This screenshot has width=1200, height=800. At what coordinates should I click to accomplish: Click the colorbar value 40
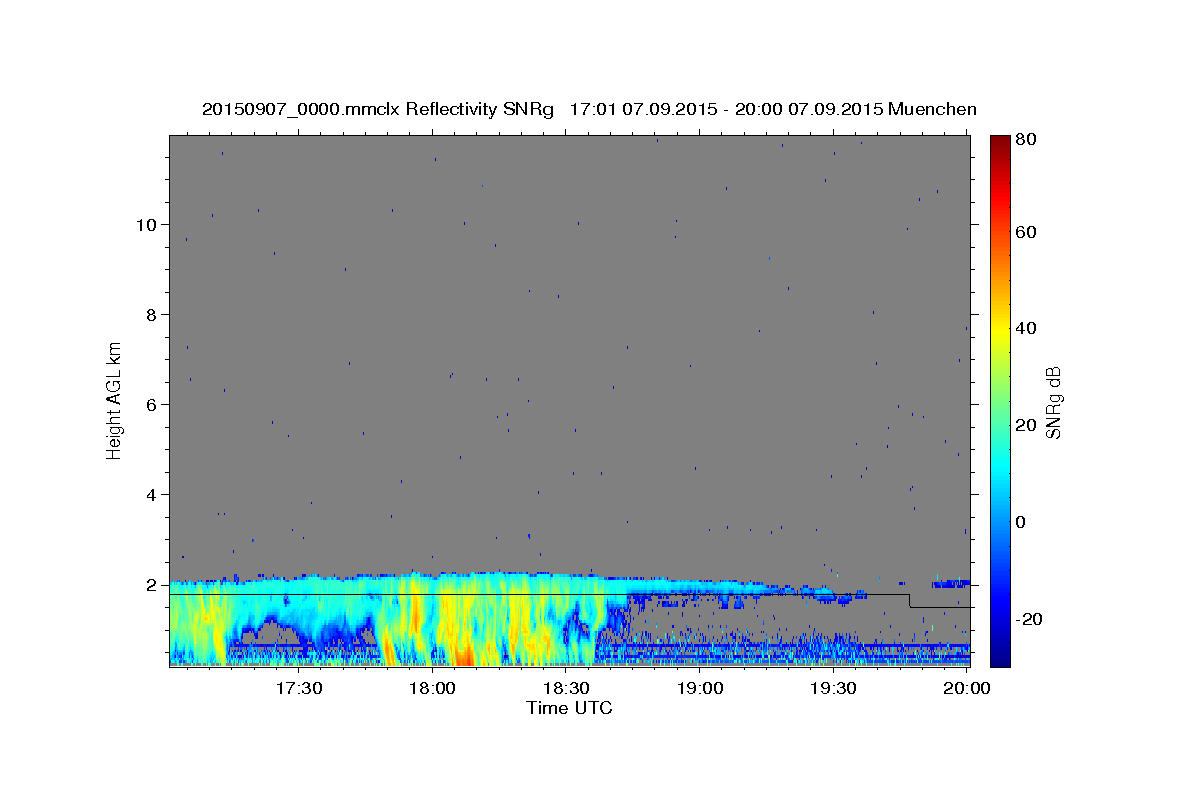tap(1025, 328)
